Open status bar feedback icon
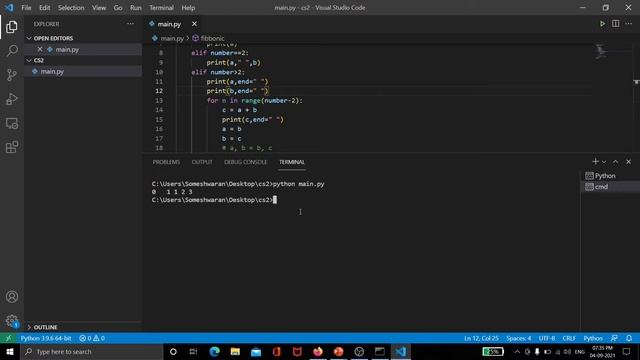Viewport: 640px width, 360px height. (x=614, y=338)
